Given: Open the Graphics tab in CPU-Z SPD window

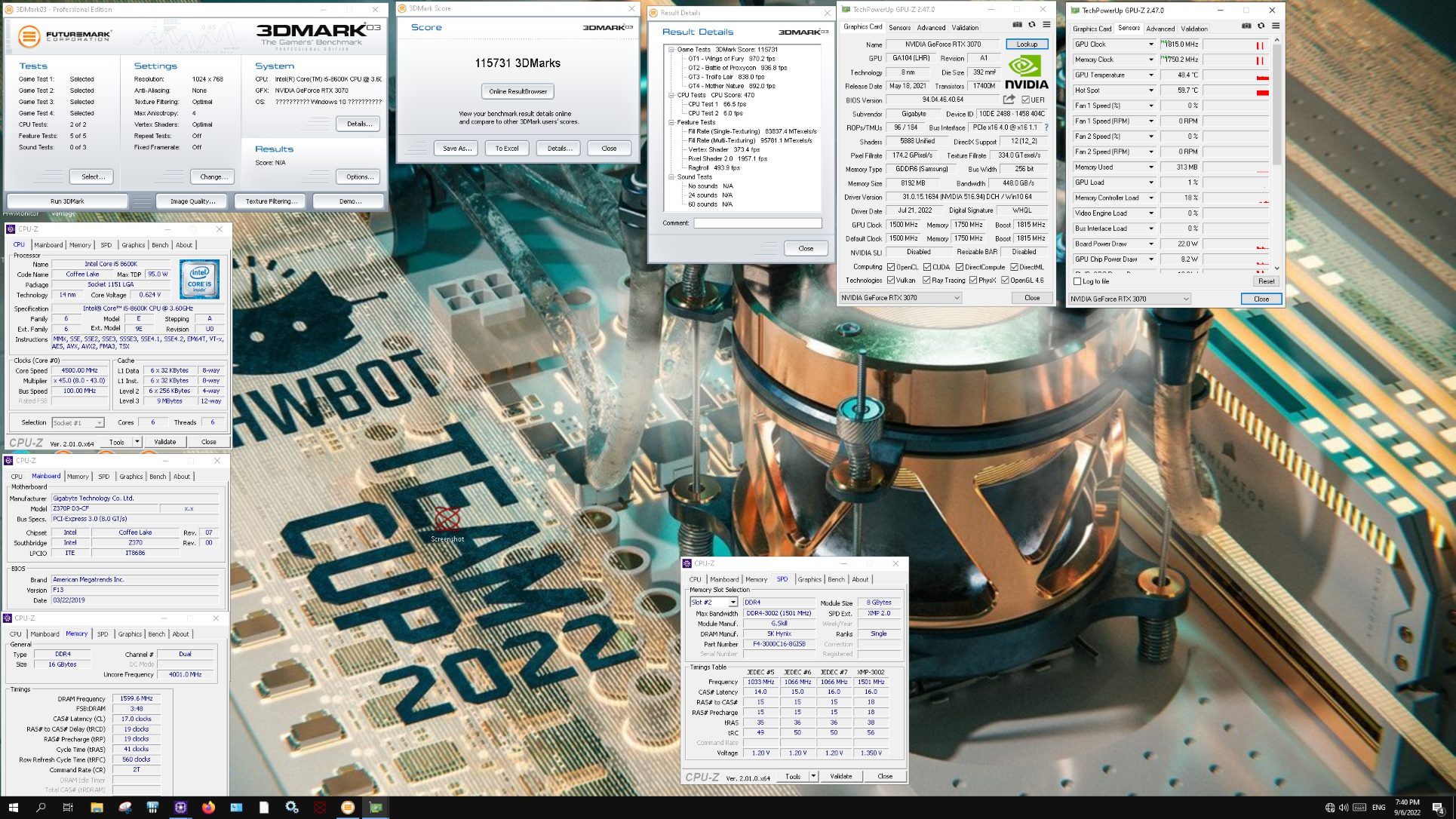Looking at the screenshot, I should tap(809, 580).
